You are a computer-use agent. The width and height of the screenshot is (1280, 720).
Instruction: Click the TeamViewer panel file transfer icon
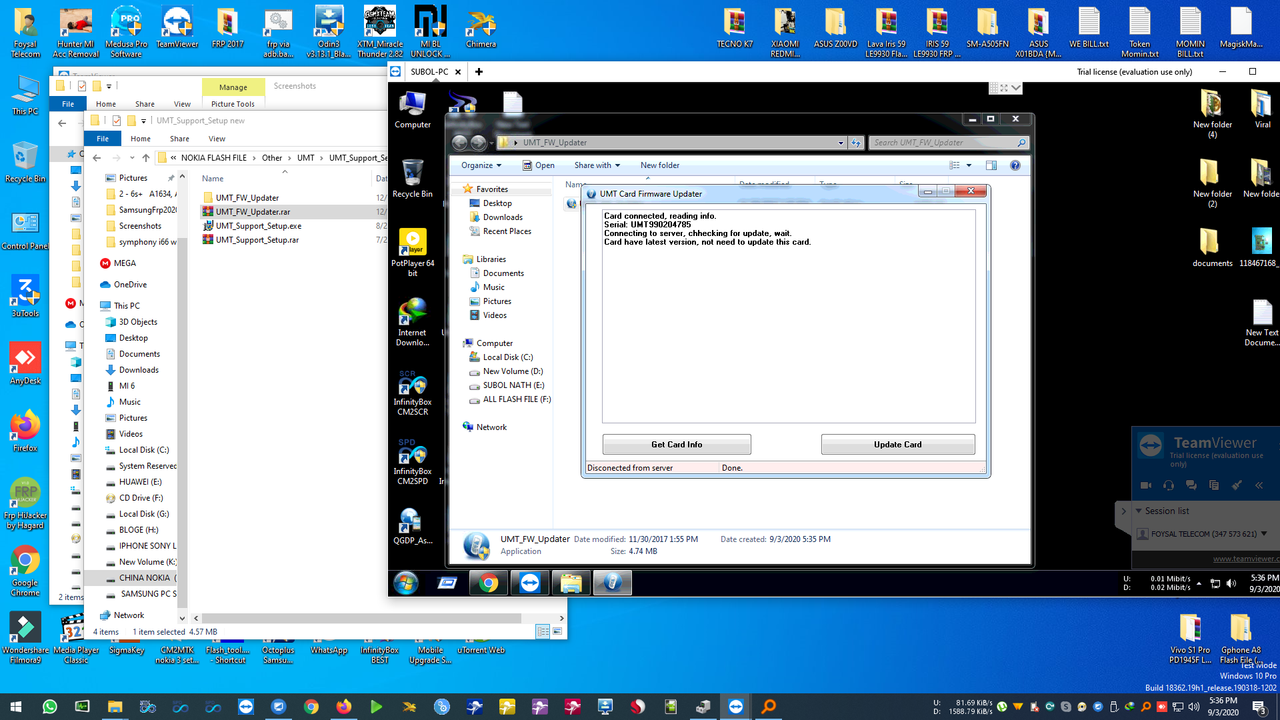pyautogui.click(x=1214, y=485)
